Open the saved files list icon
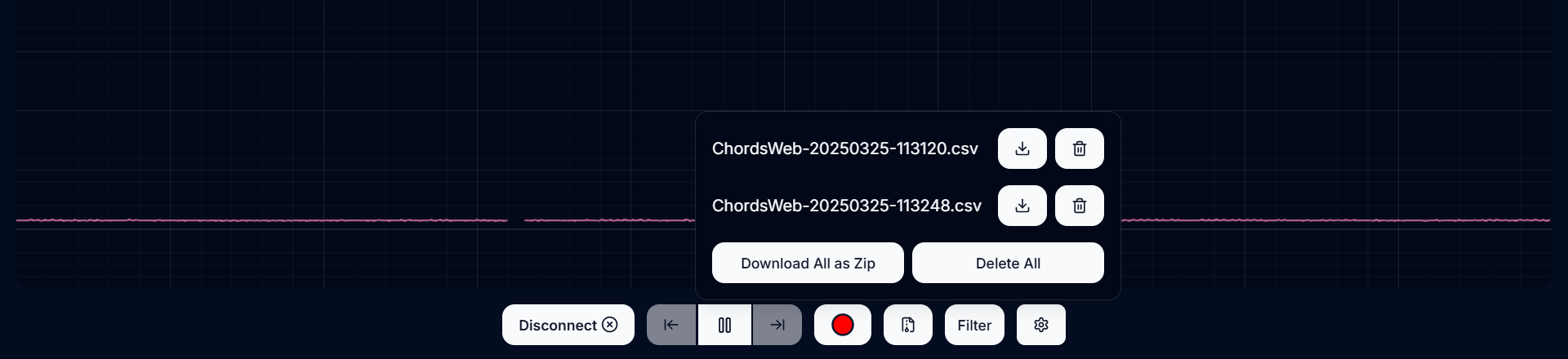The height and width of the screenshot is (359, 1568). pyautogui.click(x=907, y=325)
